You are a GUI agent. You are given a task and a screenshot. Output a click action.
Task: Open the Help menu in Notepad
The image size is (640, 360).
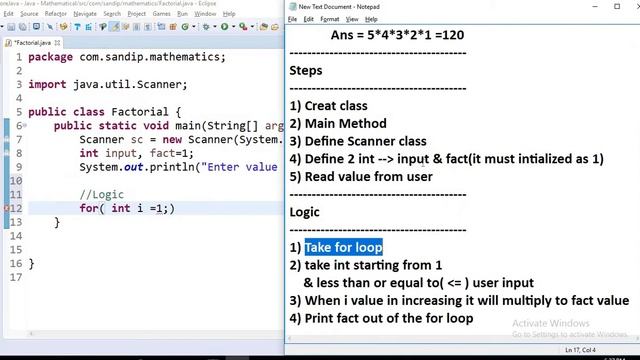pyautogui.click(x=371, y=19)
